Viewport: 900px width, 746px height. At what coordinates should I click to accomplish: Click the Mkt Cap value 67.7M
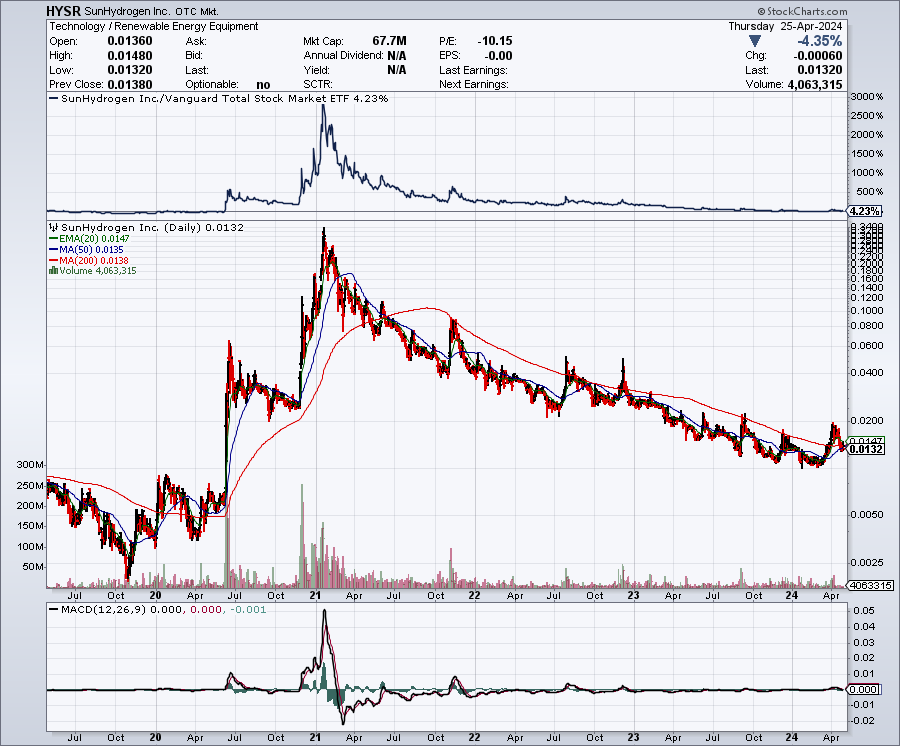[389, 41]
